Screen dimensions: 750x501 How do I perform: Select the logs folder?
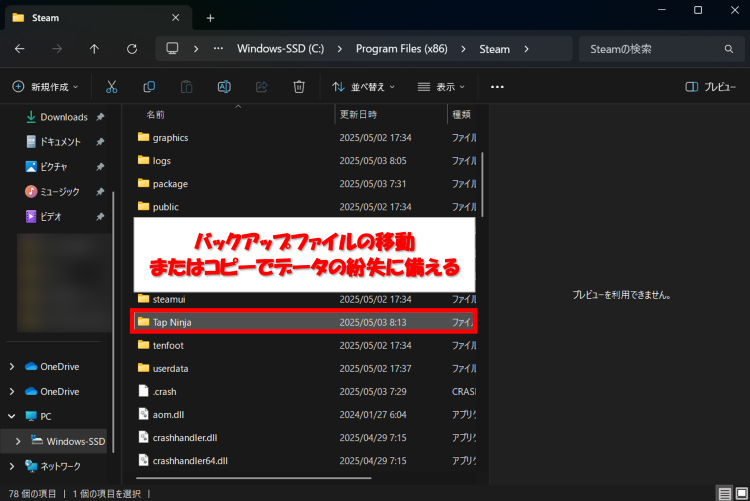304,160
